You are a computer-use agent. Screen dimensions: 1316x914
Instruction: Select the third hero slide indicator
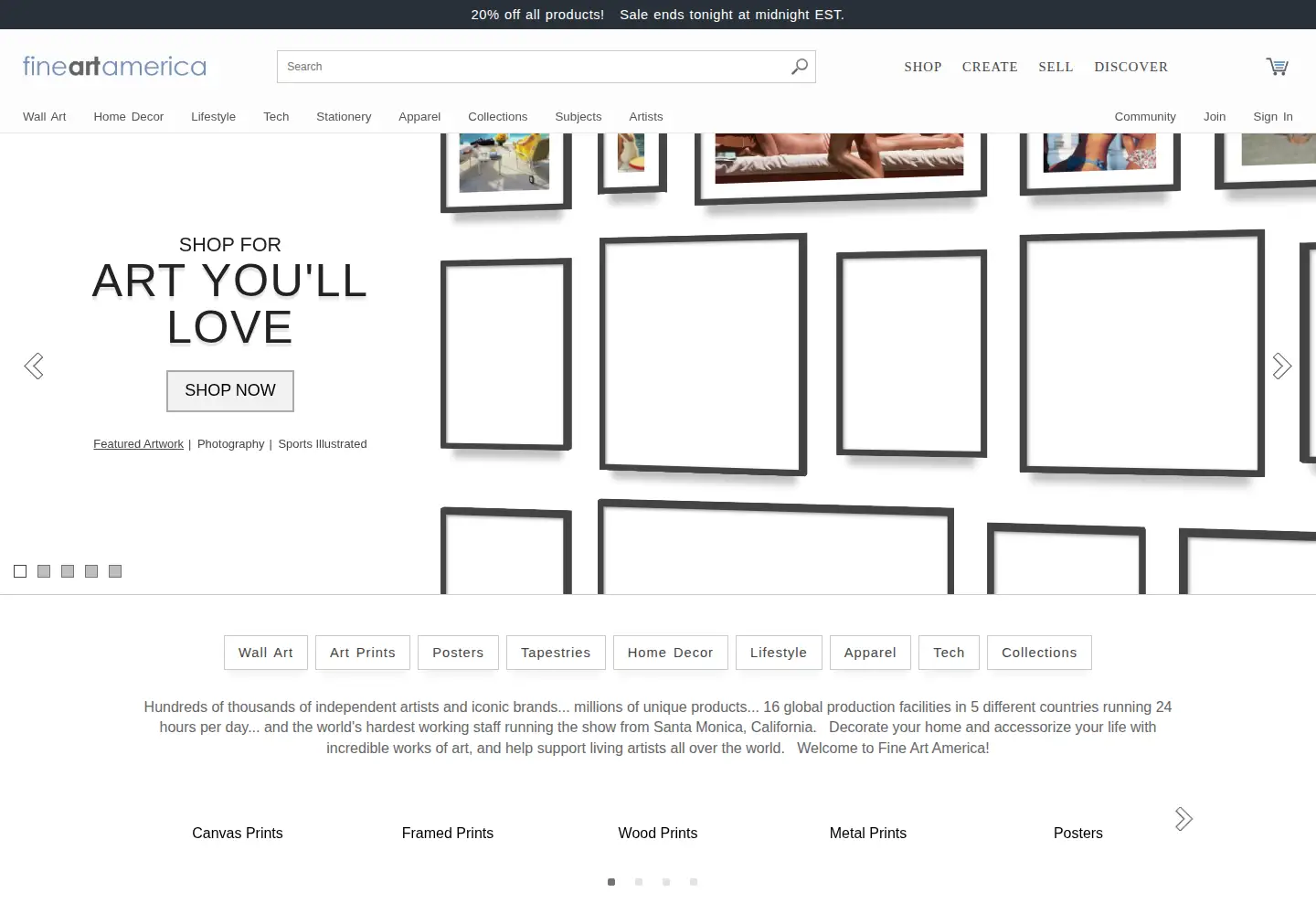[x=68, y=571]
